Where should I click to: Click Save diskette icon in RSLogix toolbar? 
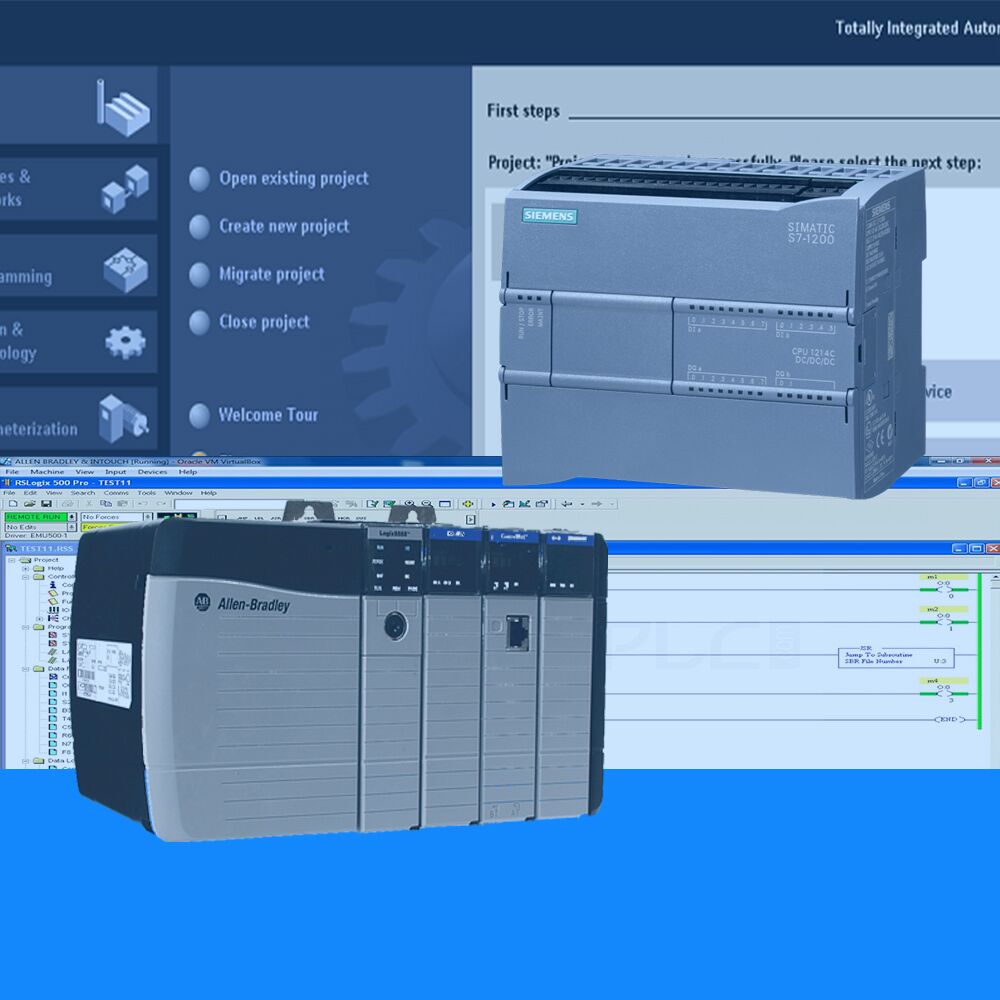(46, 504)
